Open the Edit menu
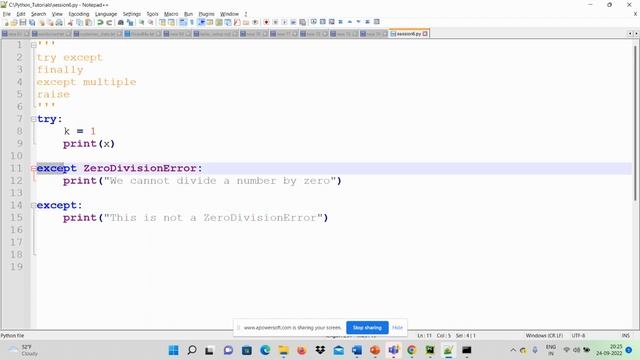The height and width of the screenshot is (360, 640). (21, 14)
